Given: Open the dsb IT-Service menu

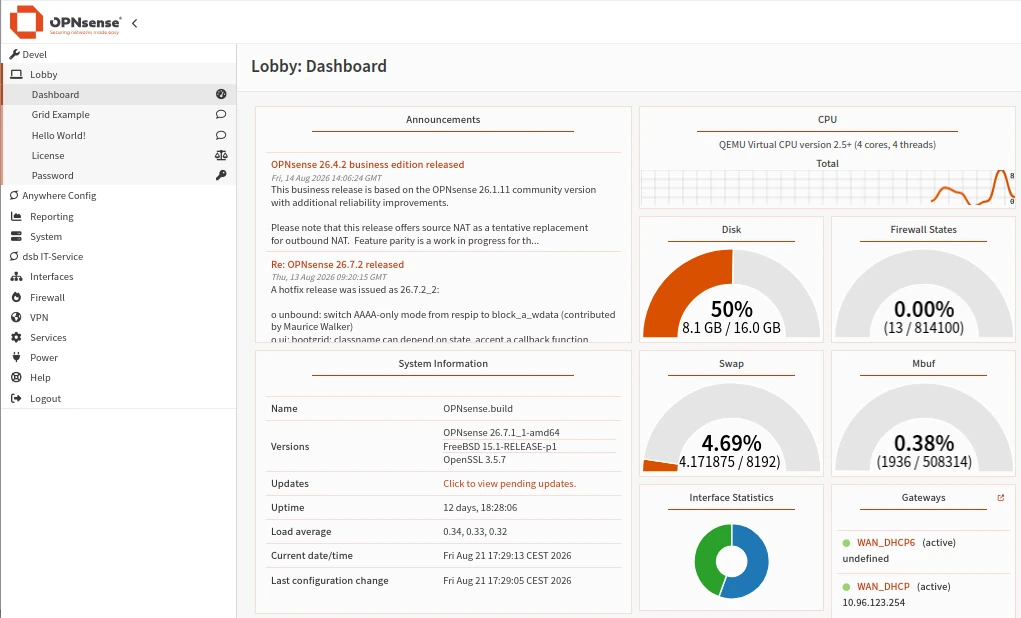Looking at the screenshot, I should pyautogui.click(x=119, y=257).
